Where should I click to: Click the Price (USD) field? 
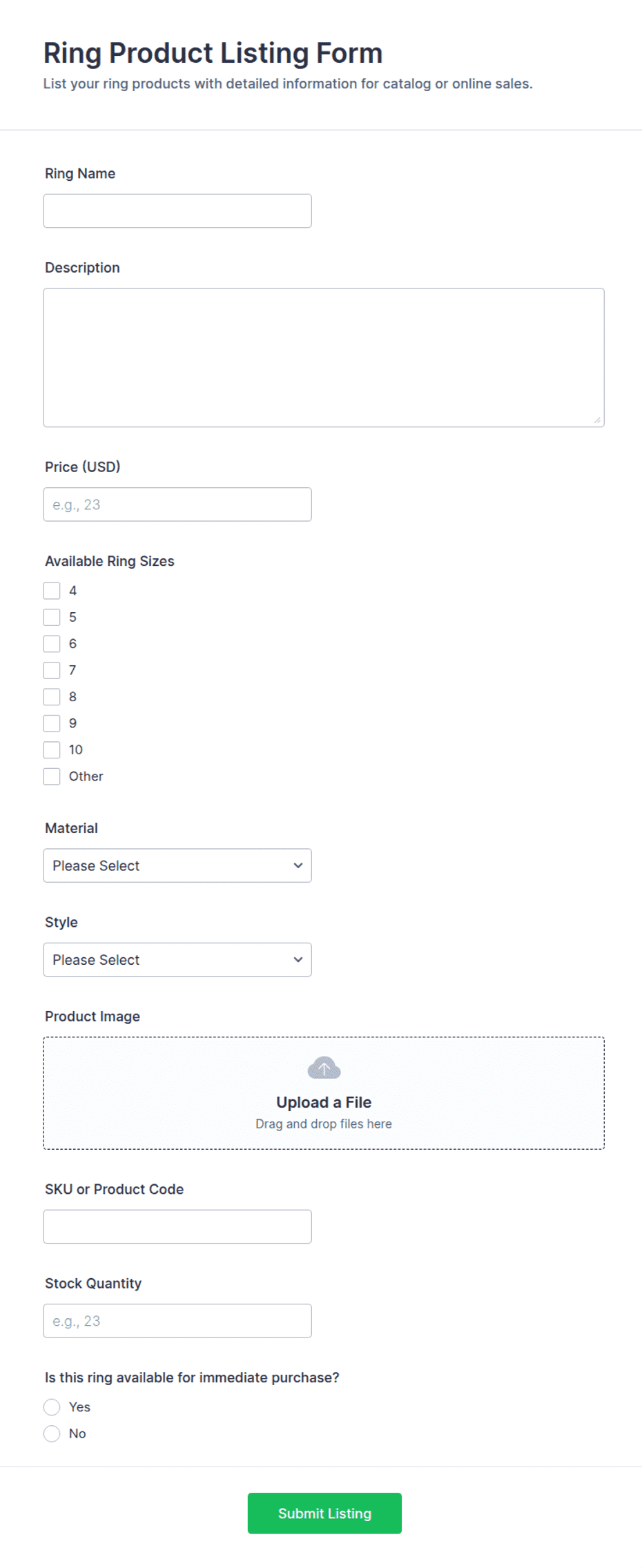click(x=177, y=504)
